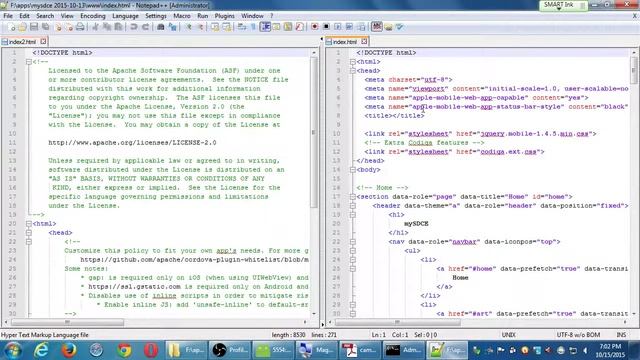Click the Cut toolbar icon

pos(95,27)
